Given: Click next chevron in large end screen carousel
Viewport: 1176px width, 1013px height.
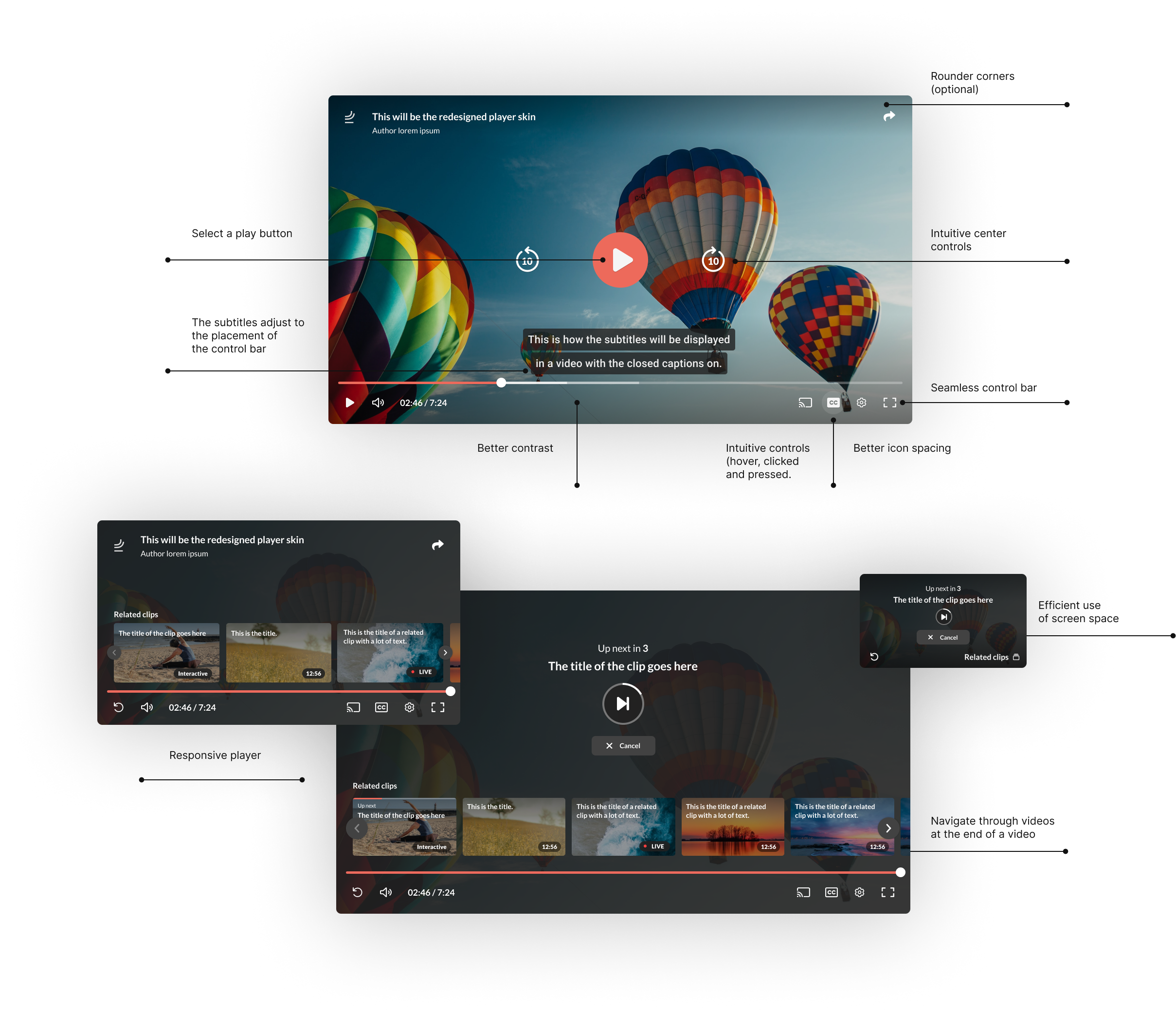Looking at the screenshot, I should coord(888,829).
